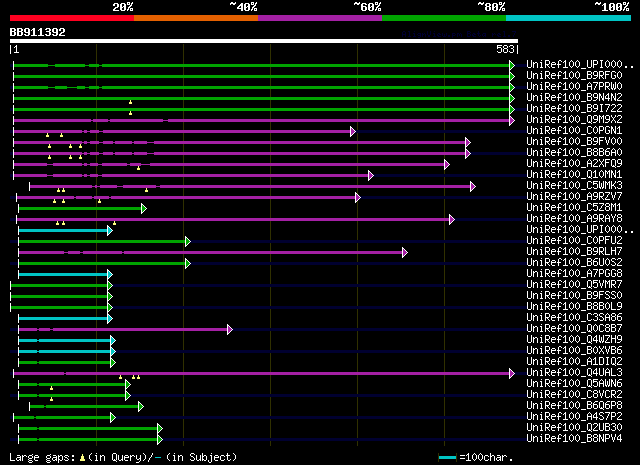Viewport: 640px width, 465px height.
Task: Click the purple arrowhead of the B9RLH7 bar
Action: click(405, 253)
